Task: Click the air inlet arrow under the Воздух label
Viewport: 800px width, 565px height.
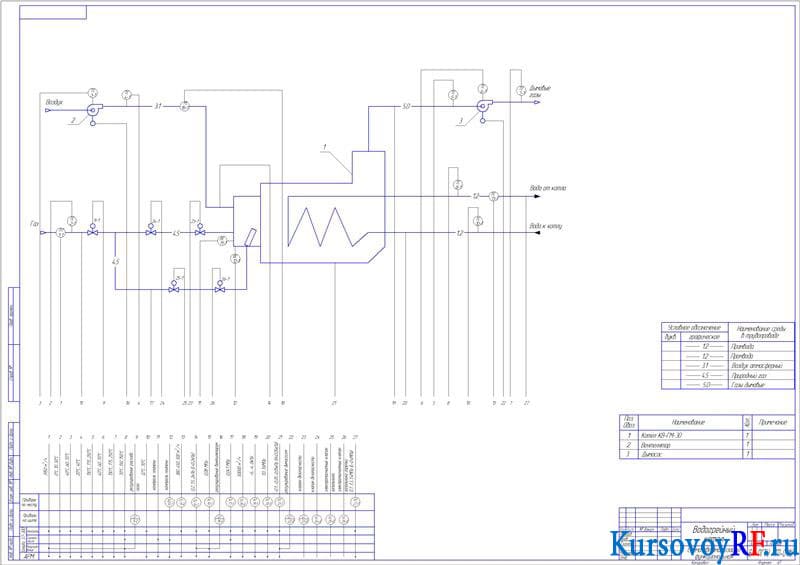Action: [x=48, y=110]
